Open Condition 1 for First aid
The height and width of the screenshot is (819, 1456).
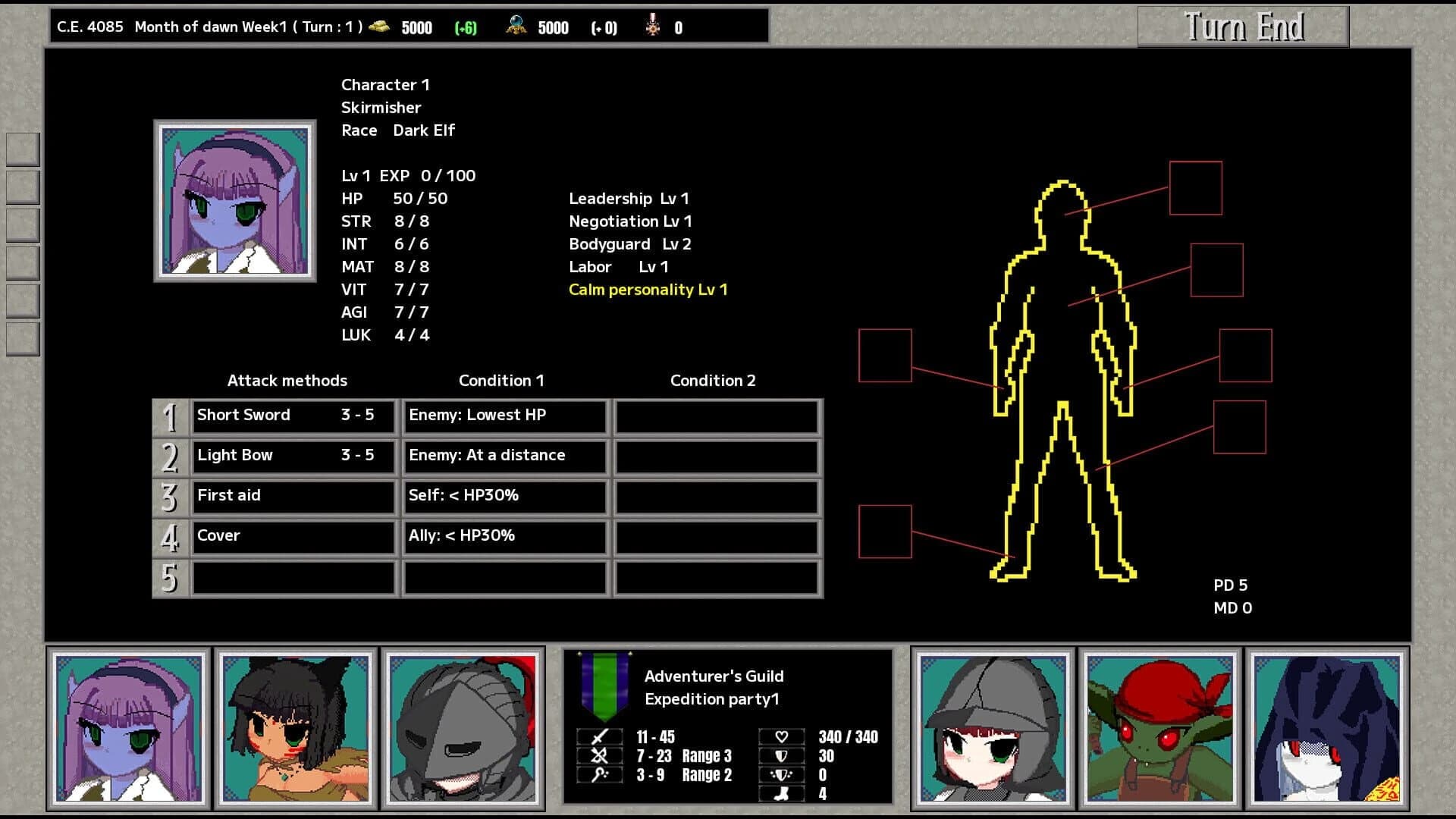504,496
